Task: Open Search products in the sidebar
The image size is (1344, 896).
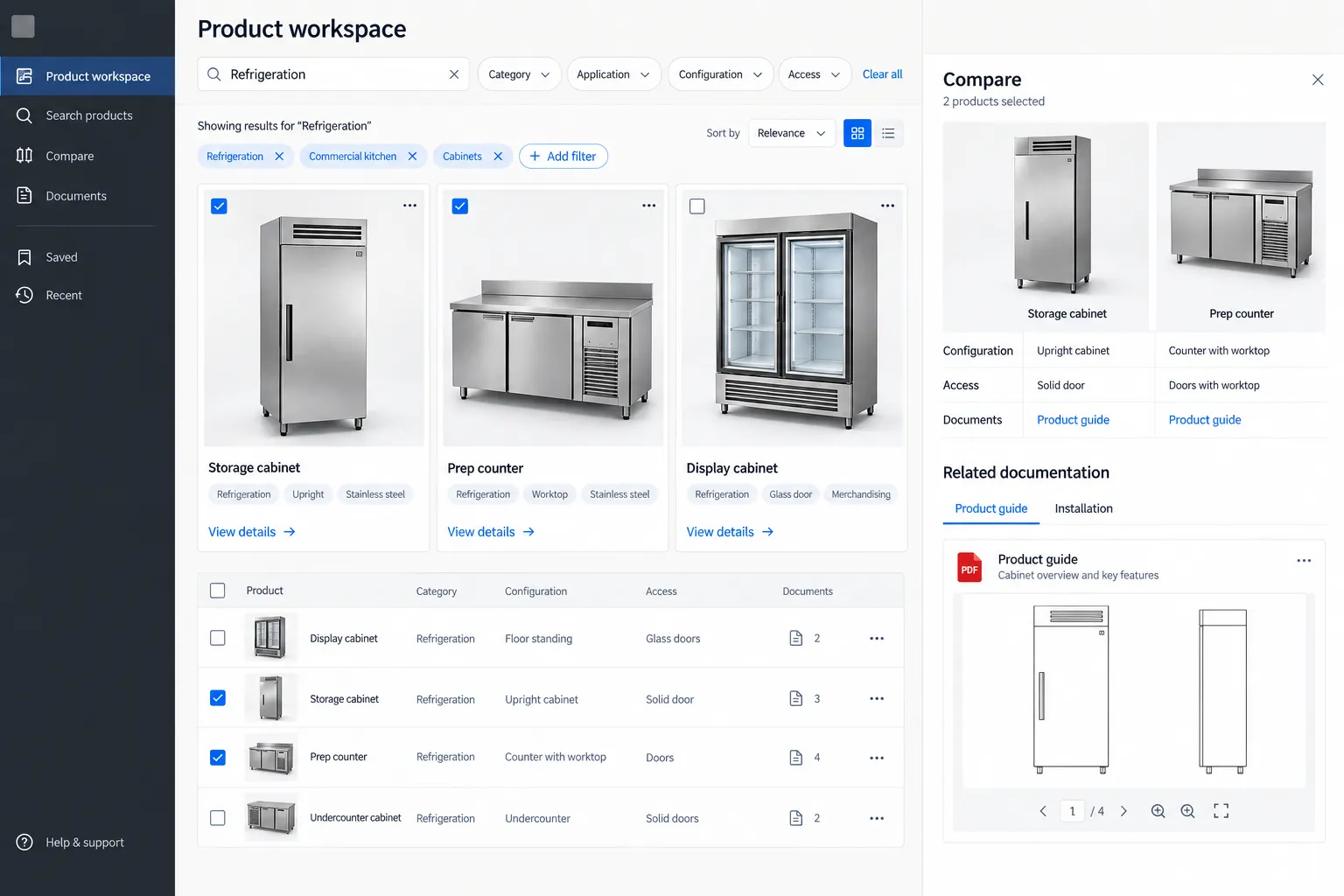Action: (87, 115)
